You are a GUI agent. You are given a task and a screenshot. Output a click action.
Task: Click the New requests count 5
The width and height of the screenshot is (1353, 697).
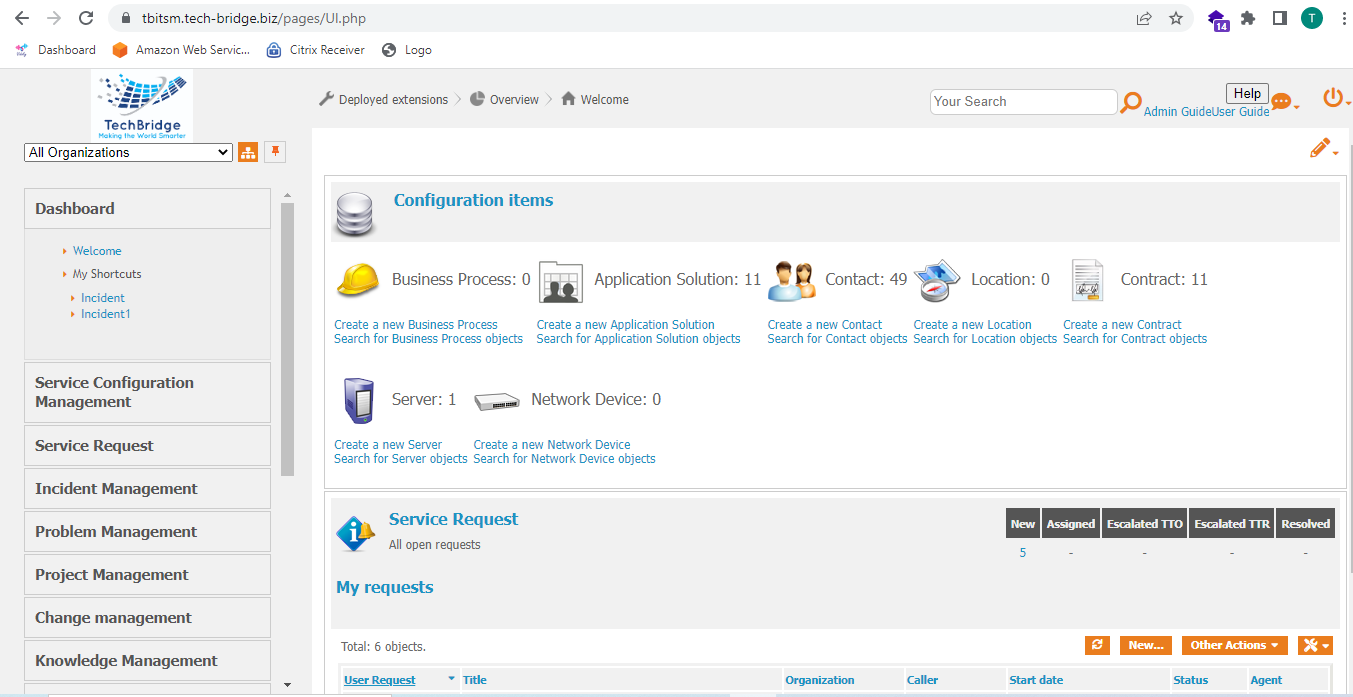tap(1023, 553)
